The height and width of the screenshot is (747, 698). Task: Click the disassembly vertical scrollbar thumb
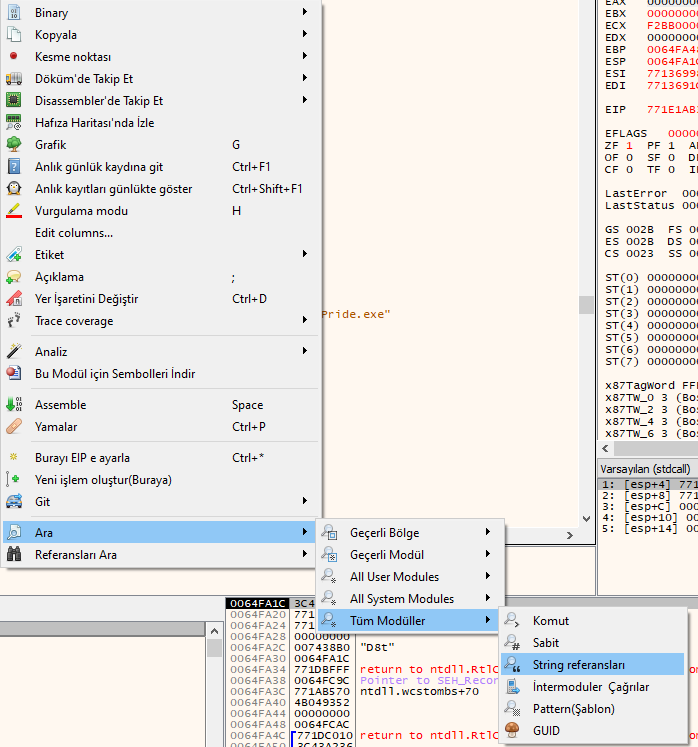(586, 305)
